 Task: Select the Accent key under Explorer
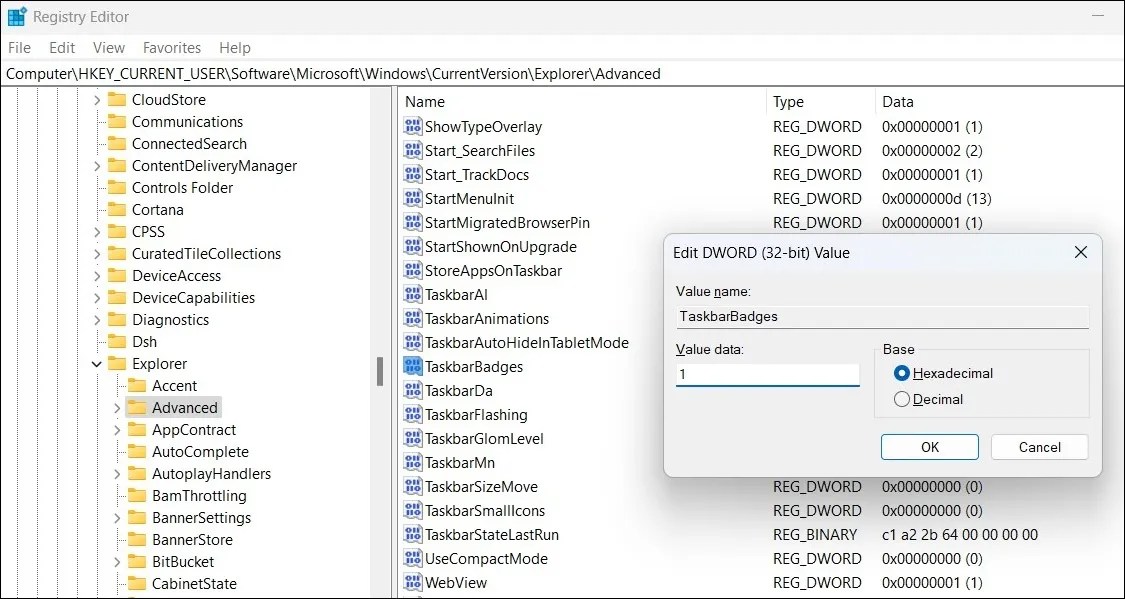coord(174,386)
